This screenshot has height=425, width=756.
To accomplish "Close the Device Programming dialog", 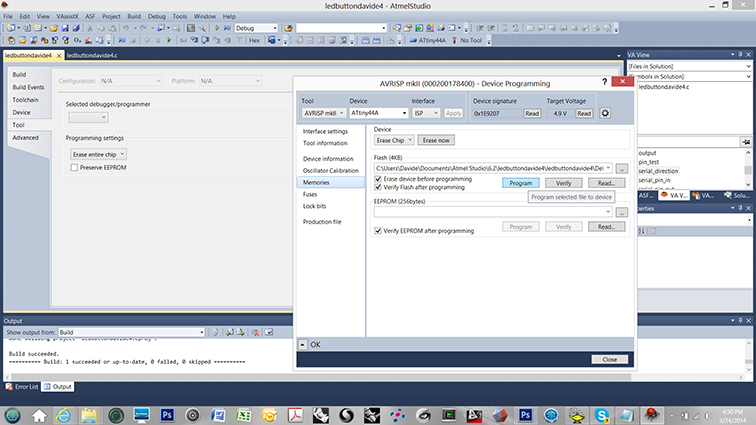I will point(609,359).
